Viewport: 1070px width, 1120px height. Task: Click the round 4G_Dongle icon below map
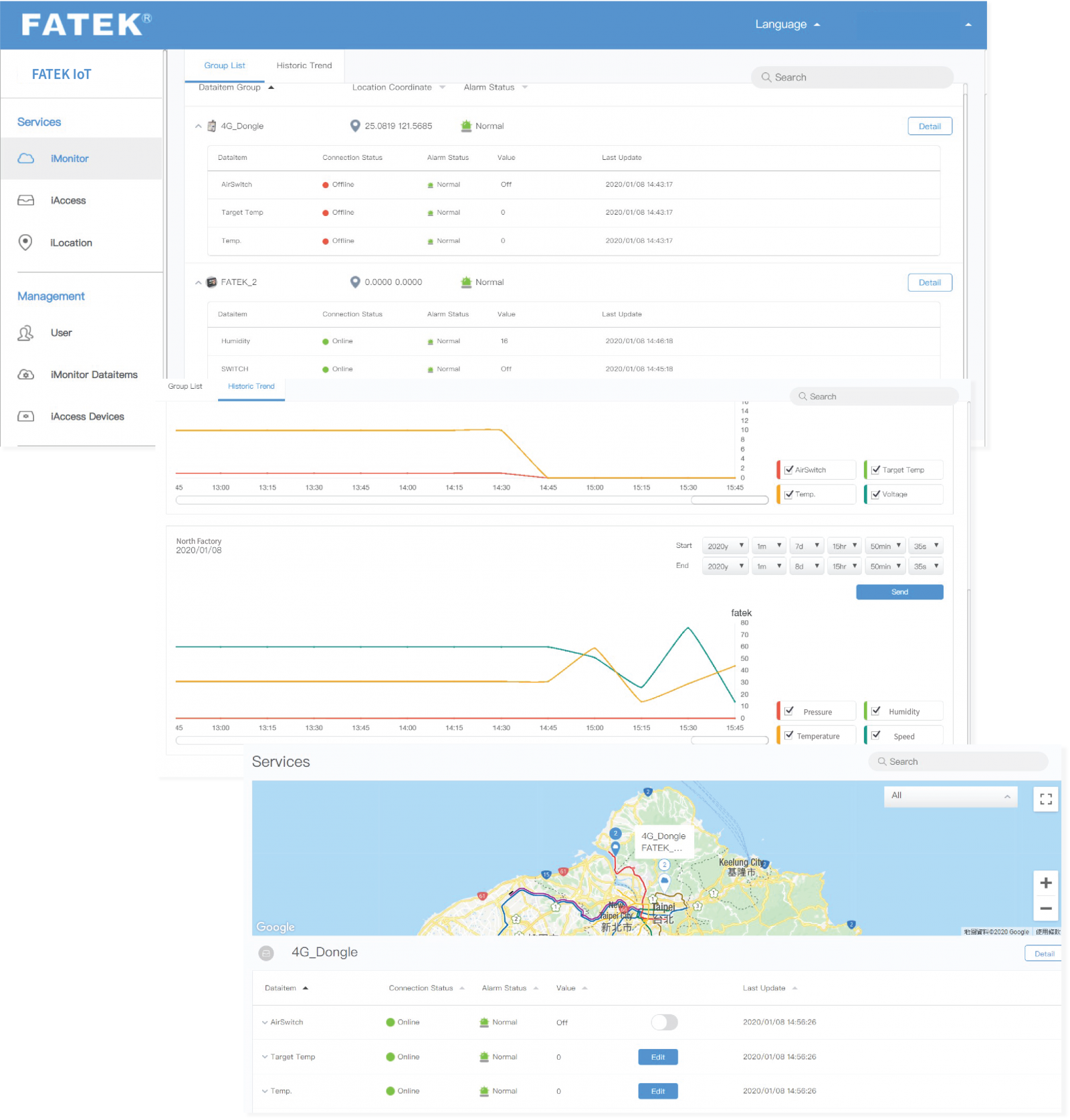266,953
